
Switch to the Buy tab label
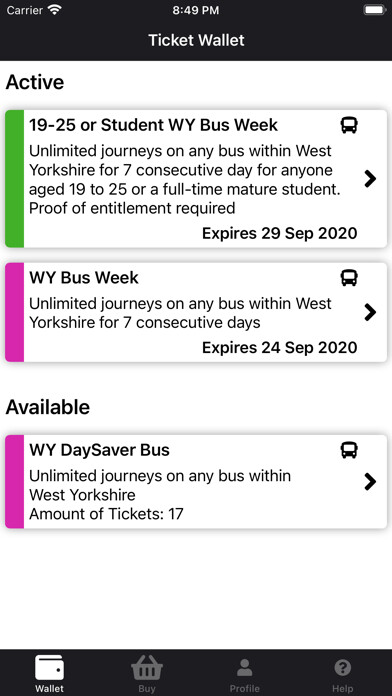tap(147, 689)
